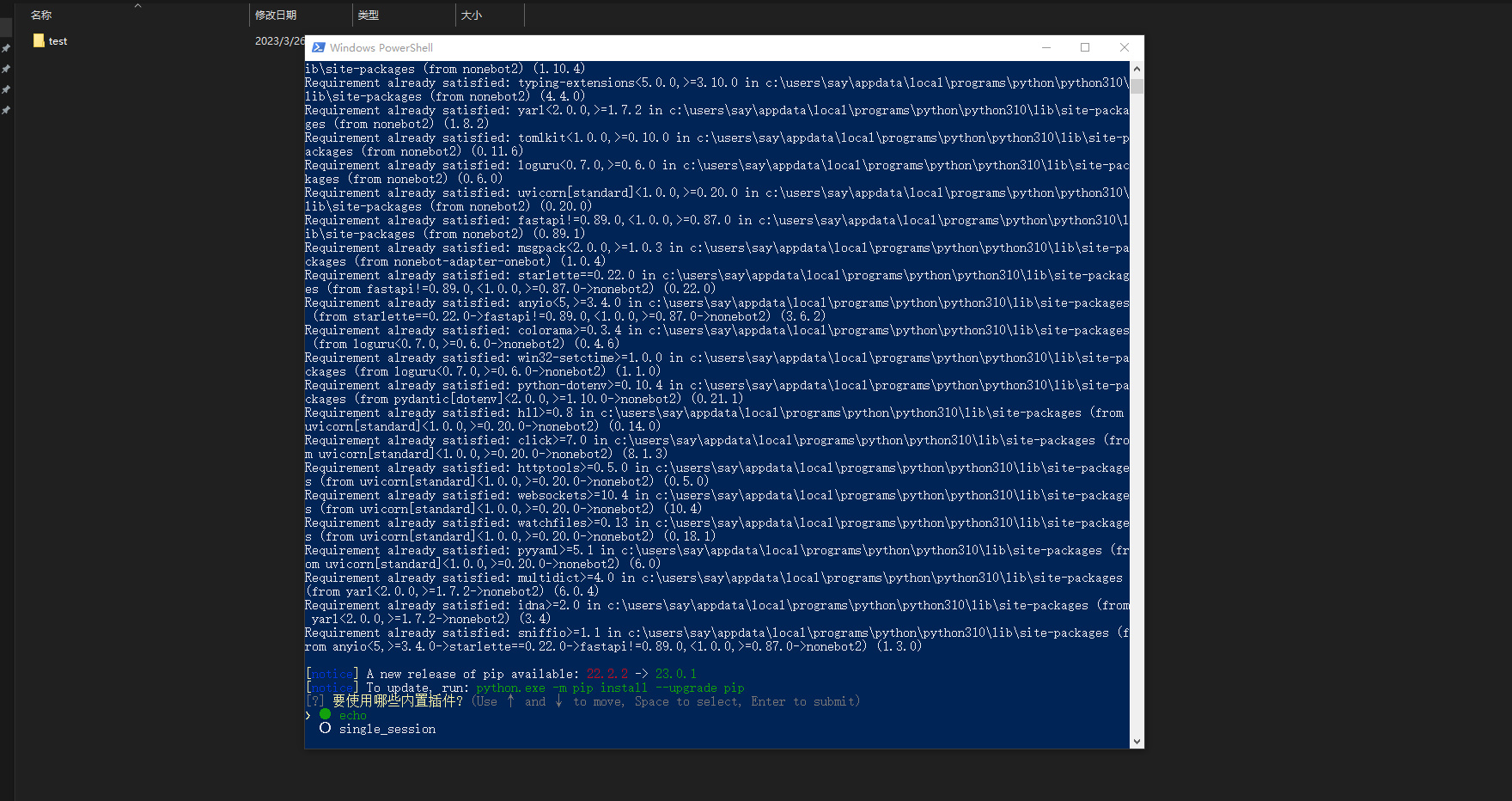The image size is (1512, 801).
Task: Click the 'Space to select, Enter to submit' hint
Action: (x=747, y=701)
